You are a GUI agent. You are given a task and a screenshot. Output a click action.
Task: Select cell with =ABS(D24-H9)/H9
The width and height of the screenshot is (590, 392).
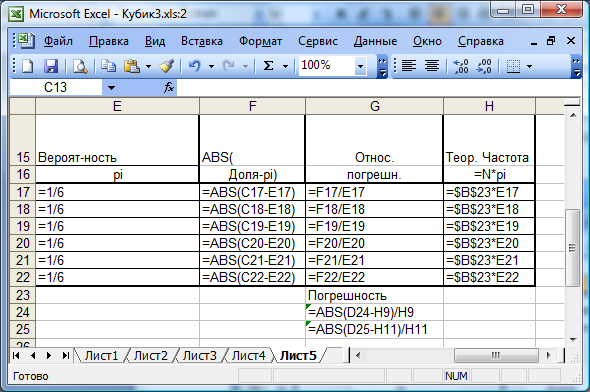point(374,312)
